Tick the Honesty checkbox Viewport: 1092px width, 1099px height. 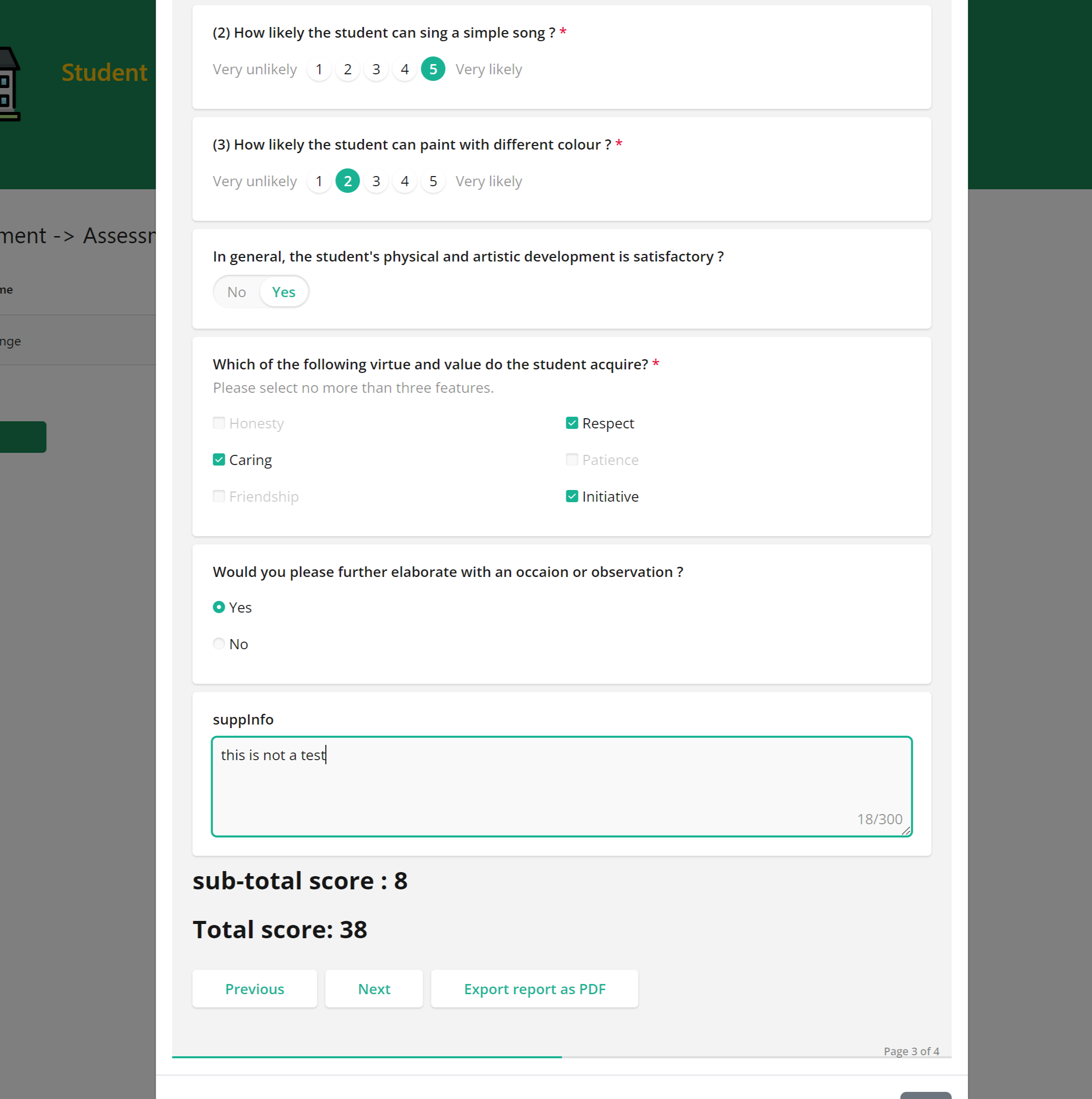pyautogui.click(x=218, y=423)
